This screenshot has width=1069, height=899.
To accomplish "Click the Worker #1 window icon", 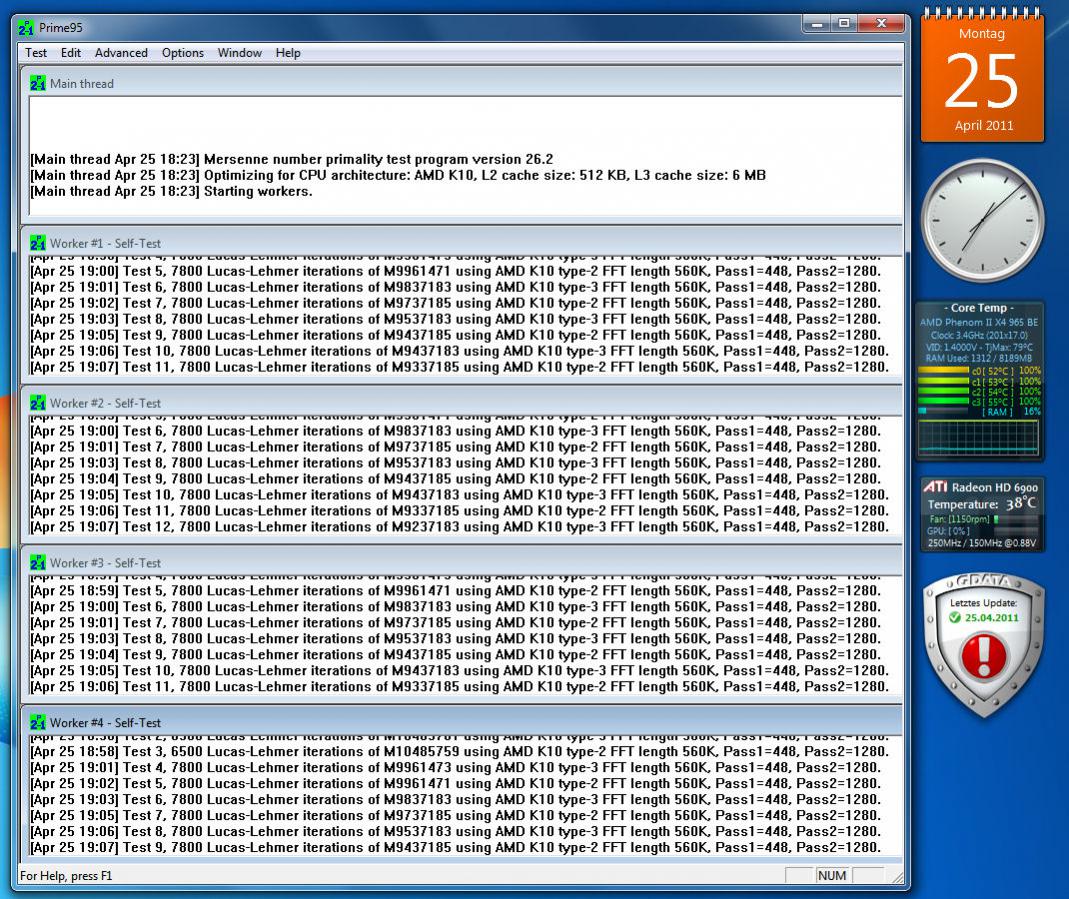I will tap(37, 243).
